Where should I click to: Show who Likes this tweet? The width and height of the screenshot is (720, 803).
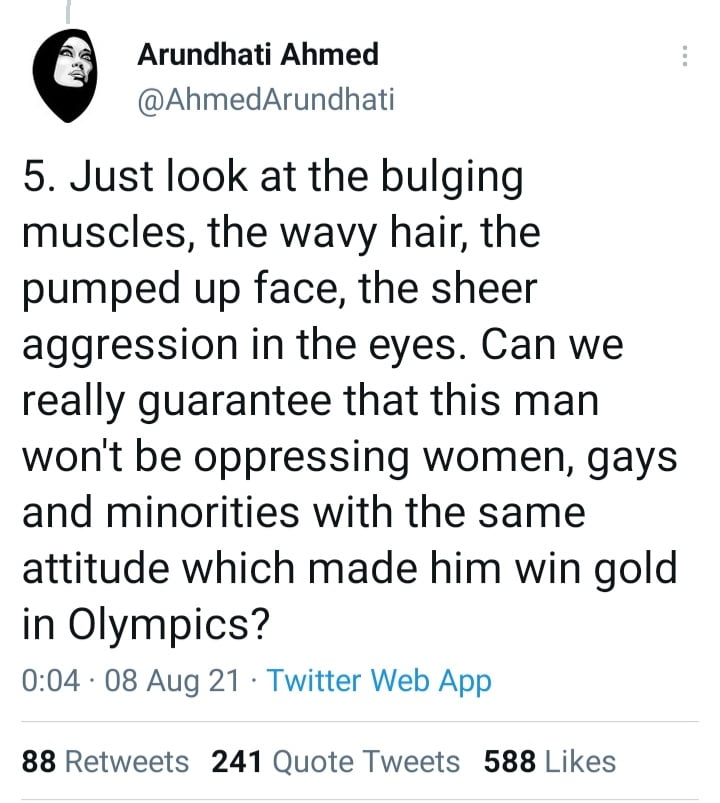(580, 762)
